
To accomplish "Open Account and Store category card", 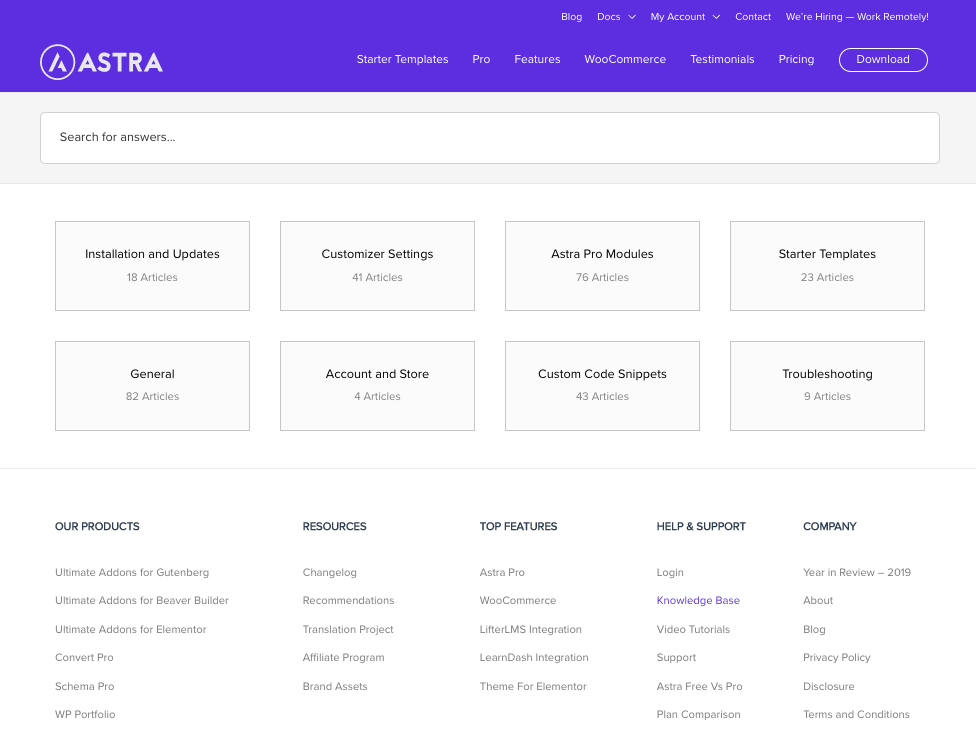I will [377, 386].
